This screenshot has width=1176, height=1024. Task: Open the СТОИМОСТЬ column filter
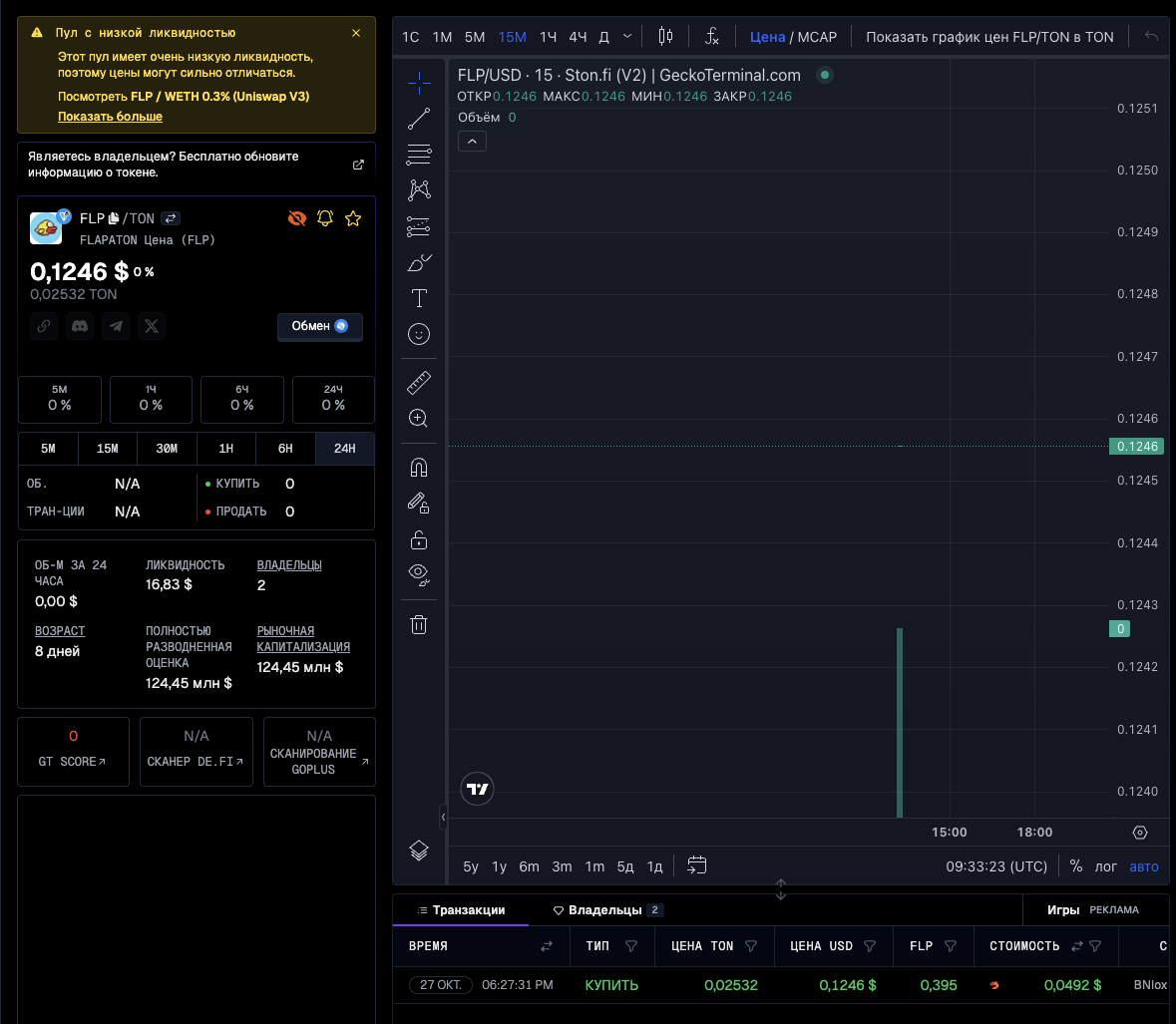click(1095, 946)
